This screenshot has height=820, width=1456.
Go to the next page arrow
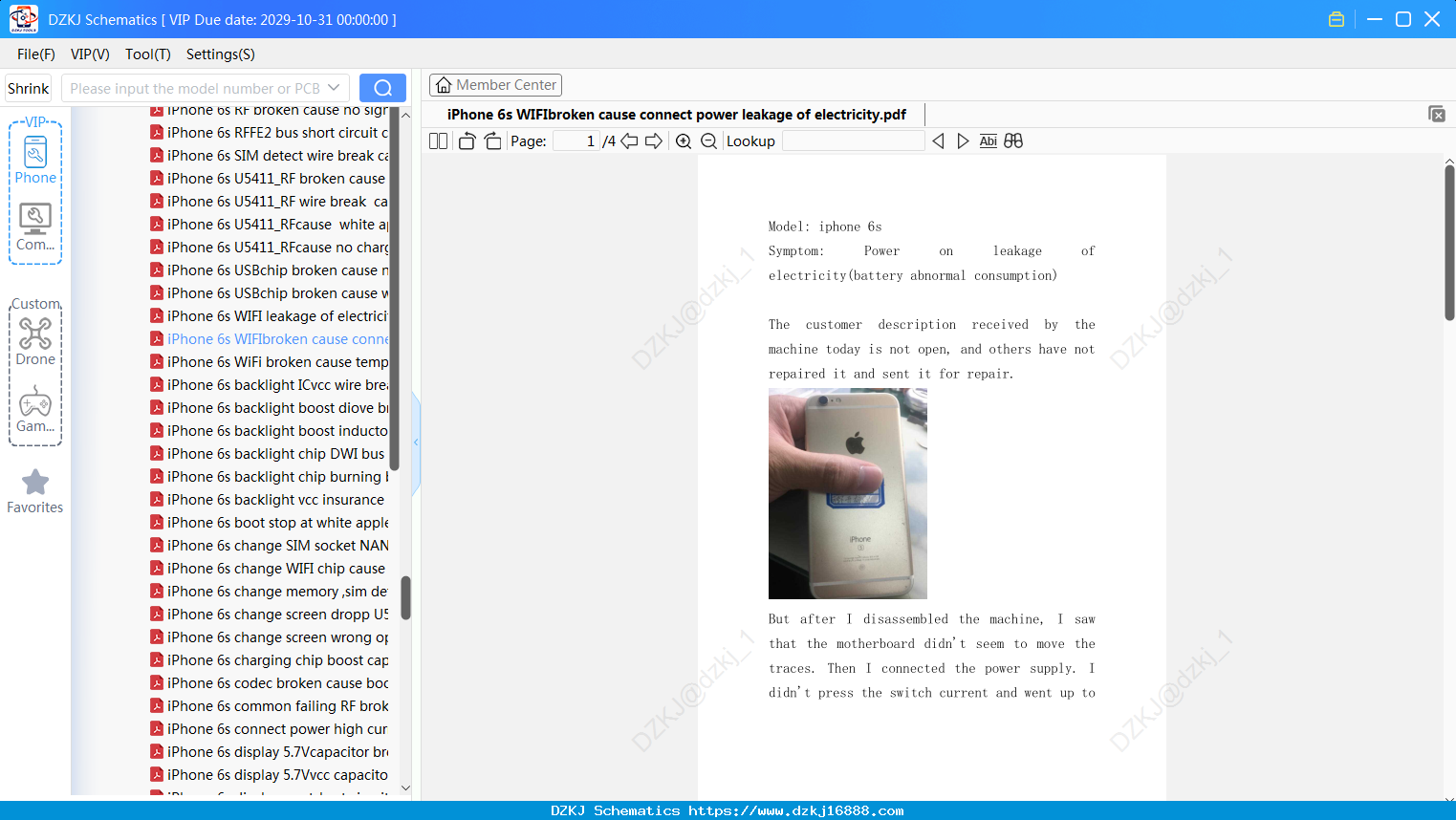tap(654, 141)
